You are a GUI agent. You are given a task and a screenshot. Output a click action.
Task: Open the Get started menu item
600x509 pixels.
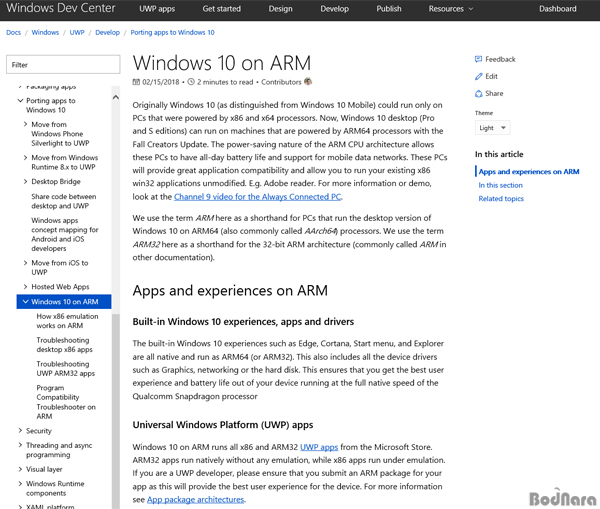click(222, 9)
